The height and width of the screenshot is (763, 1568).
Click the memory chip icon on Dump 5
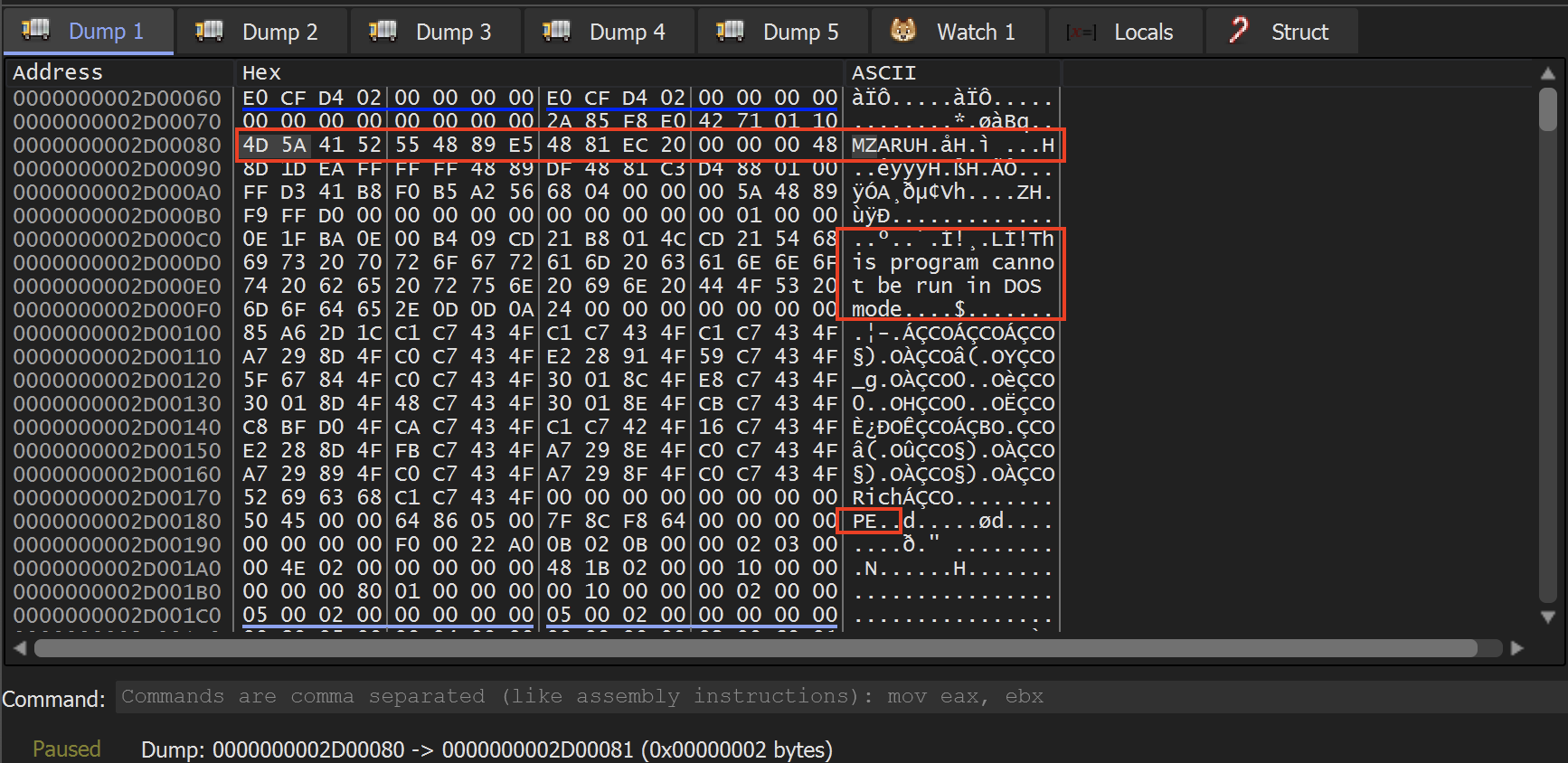[730, 31]
